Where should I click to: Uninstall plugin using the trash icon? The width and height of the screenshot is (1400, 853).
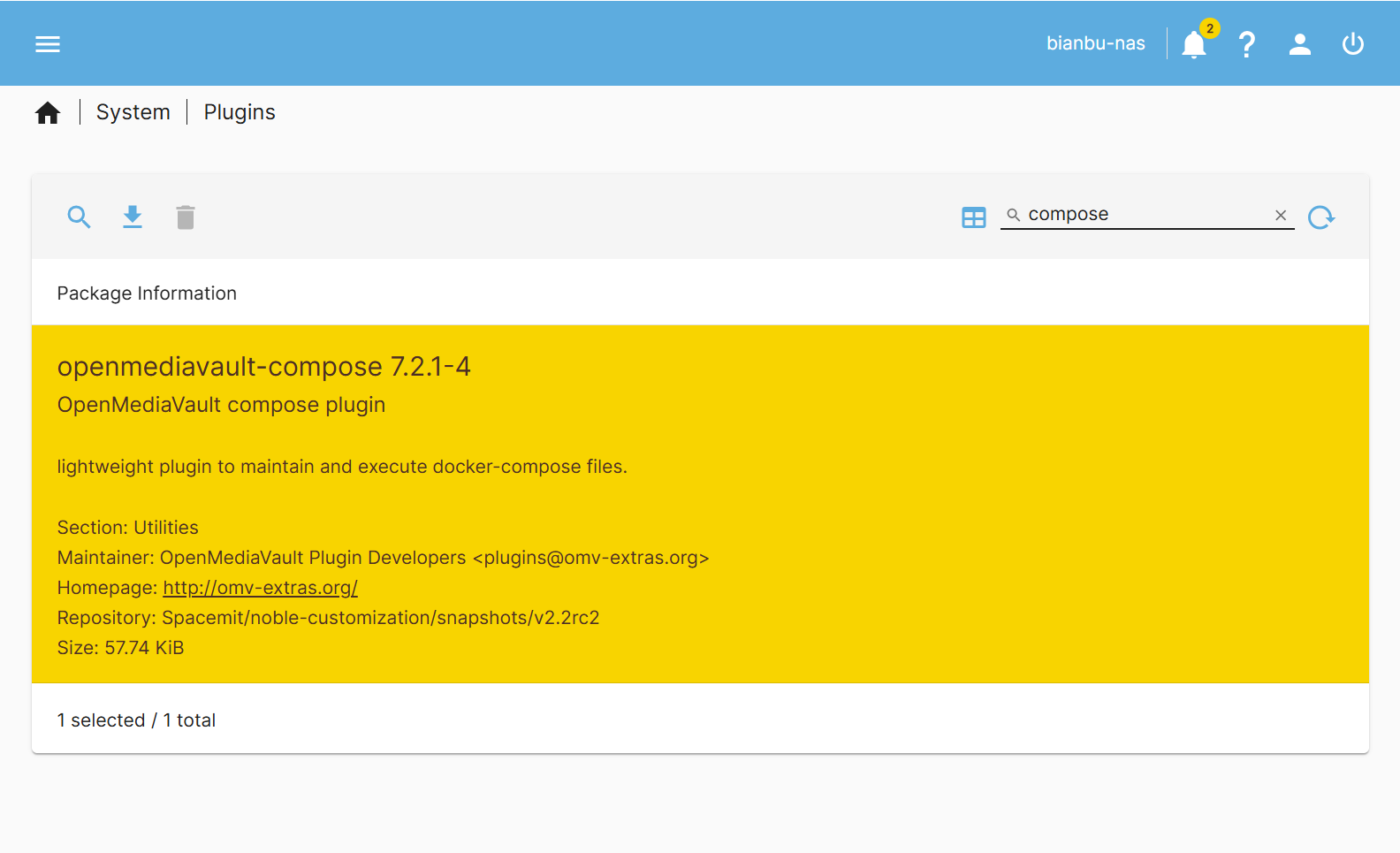tap(186, 217)
